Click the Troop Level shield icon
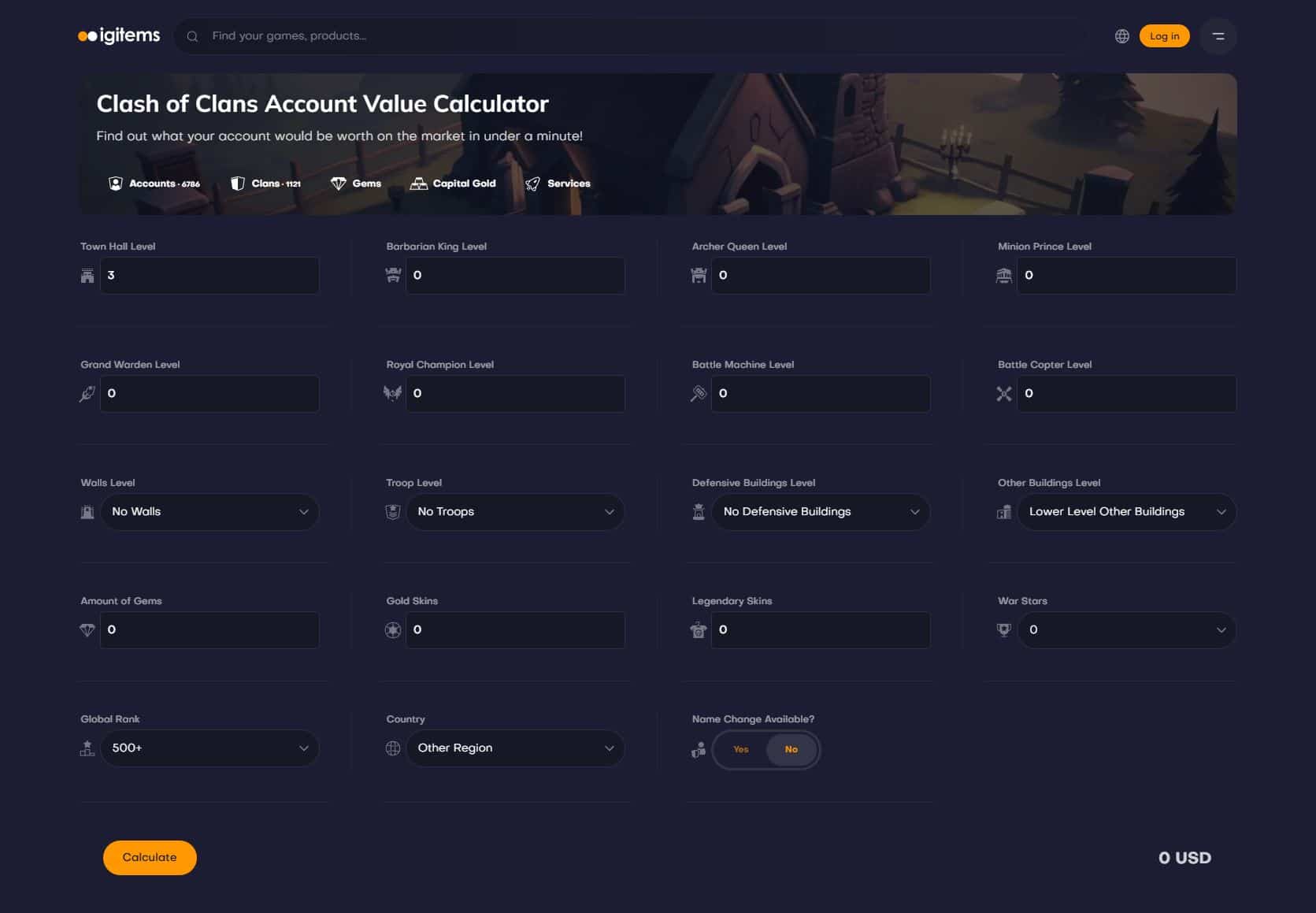This screenshot has width=1316, height=913. tap(393, 512)
